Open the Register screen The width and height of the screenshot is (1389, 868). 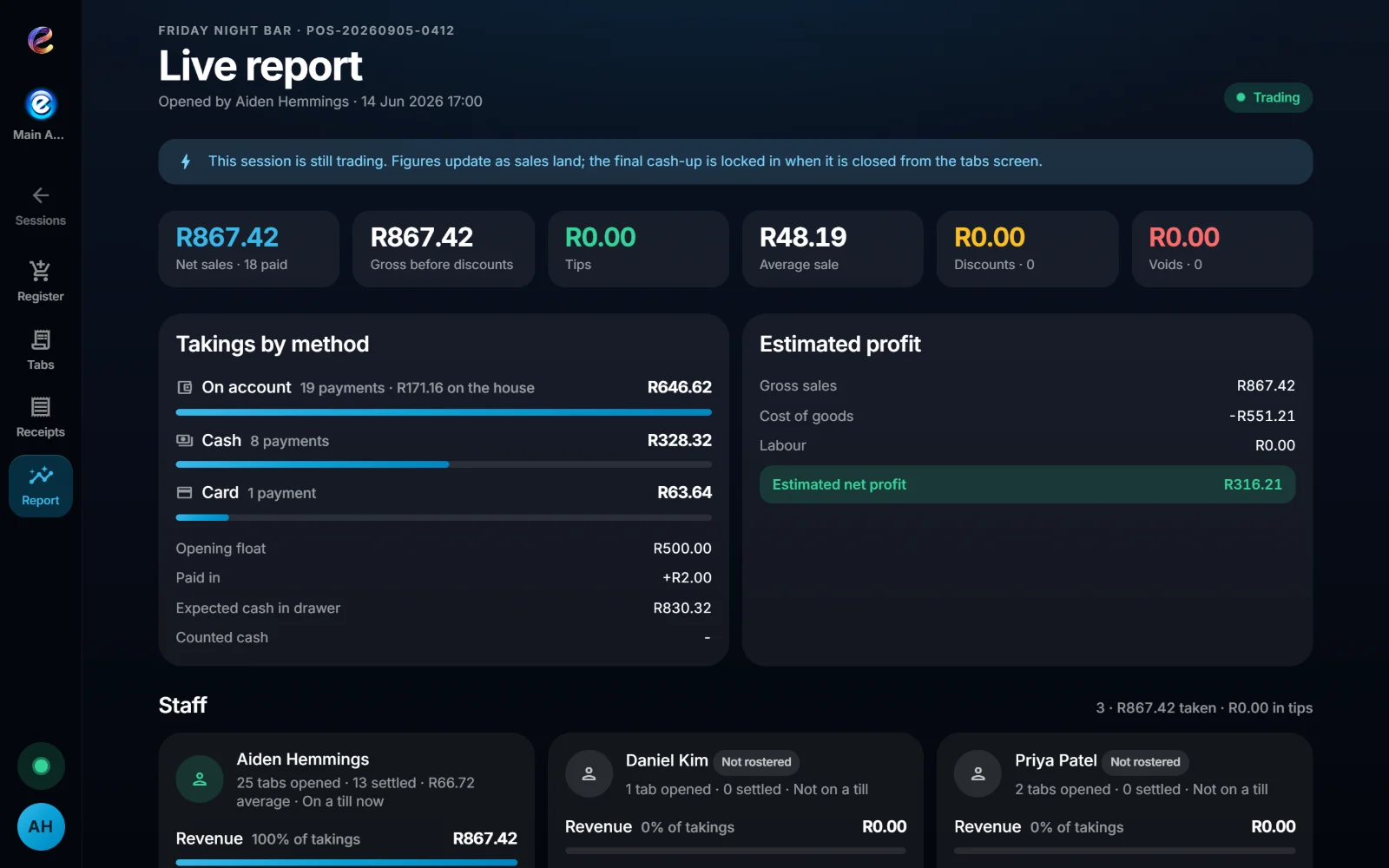(x=41, y=281)
